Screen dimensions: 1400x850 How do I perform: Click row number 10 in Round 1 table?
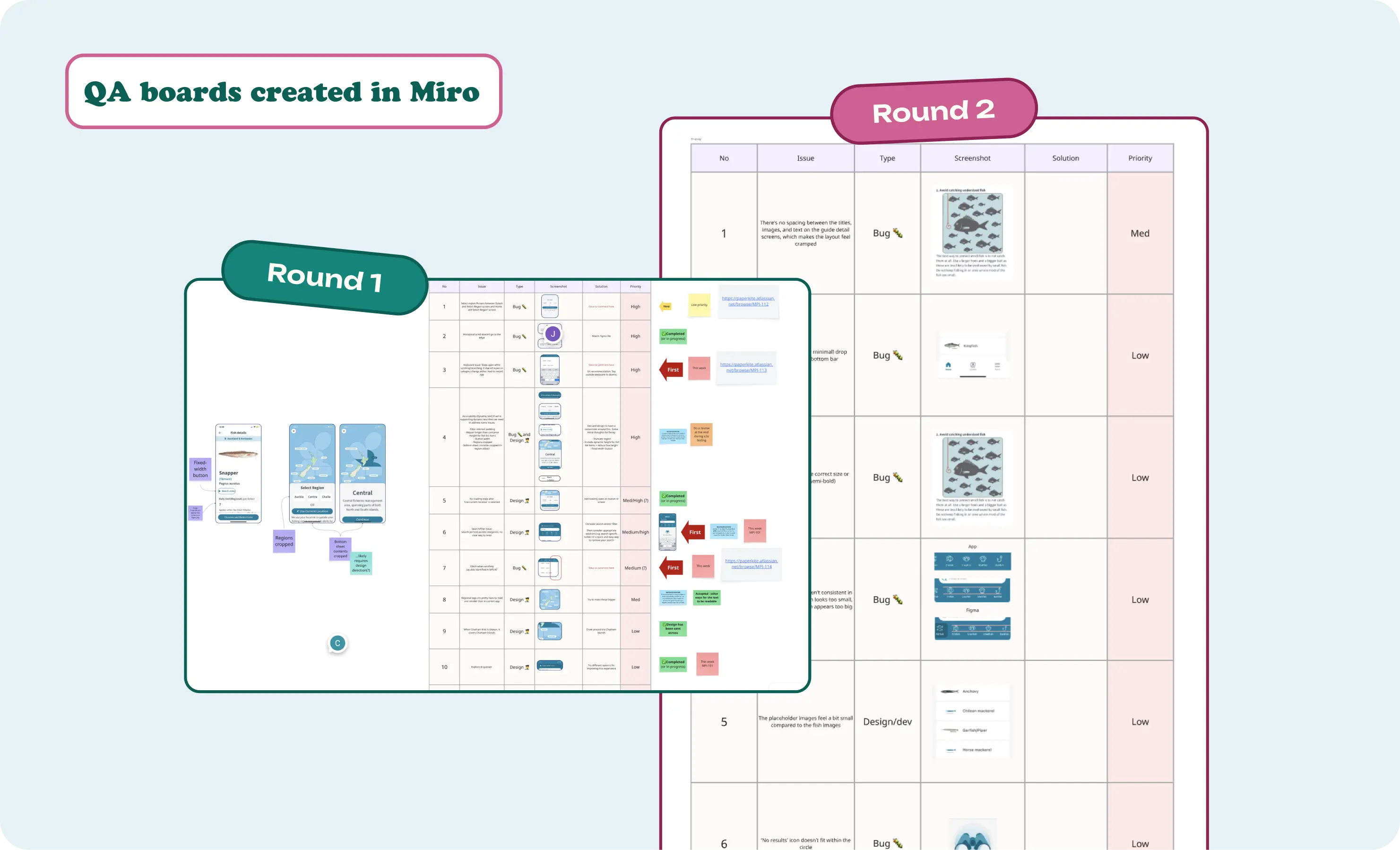pyautogui.click(x=444, y=667)
